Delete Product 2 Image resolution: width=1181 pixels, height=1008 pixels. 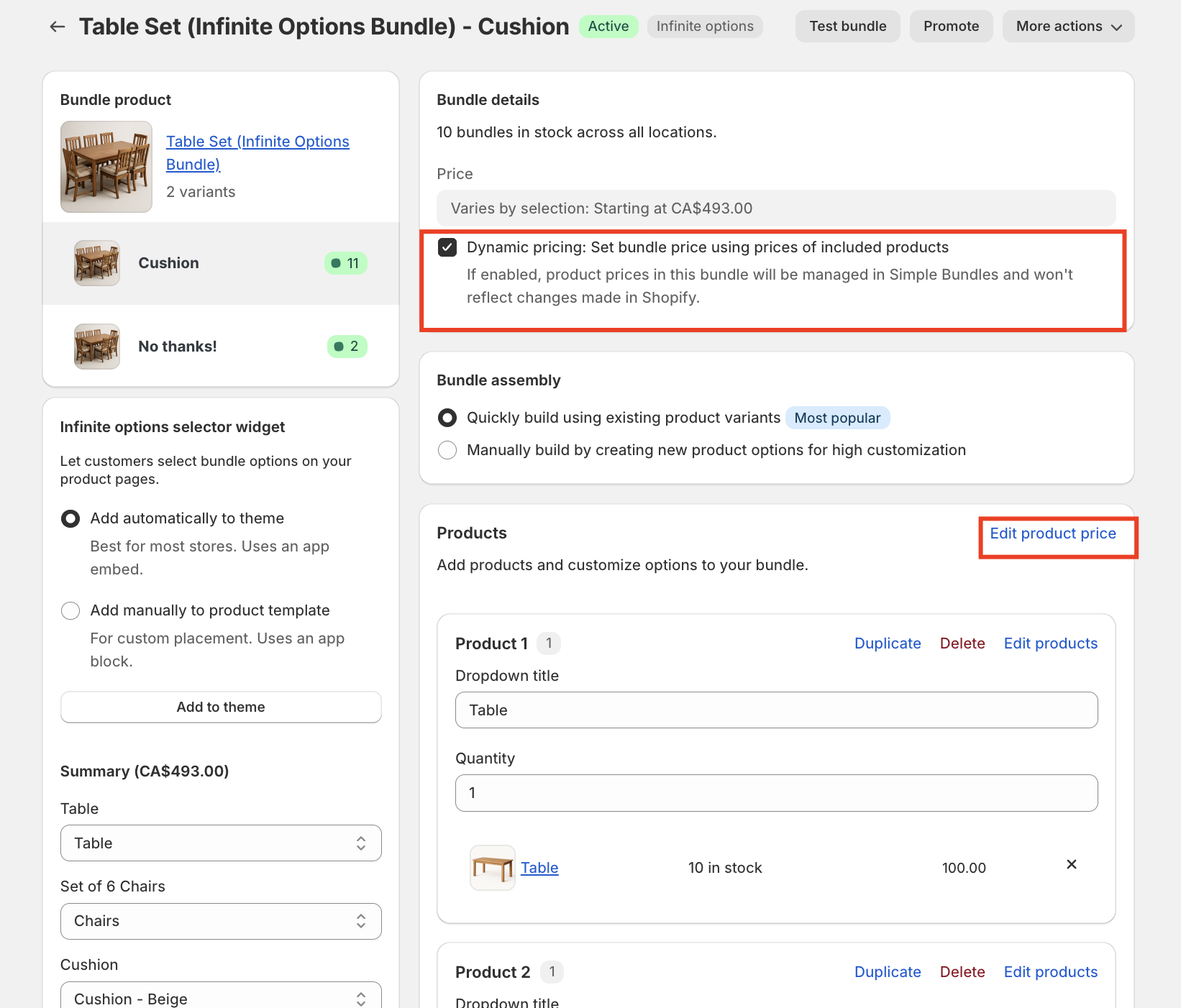click(962, 972)
